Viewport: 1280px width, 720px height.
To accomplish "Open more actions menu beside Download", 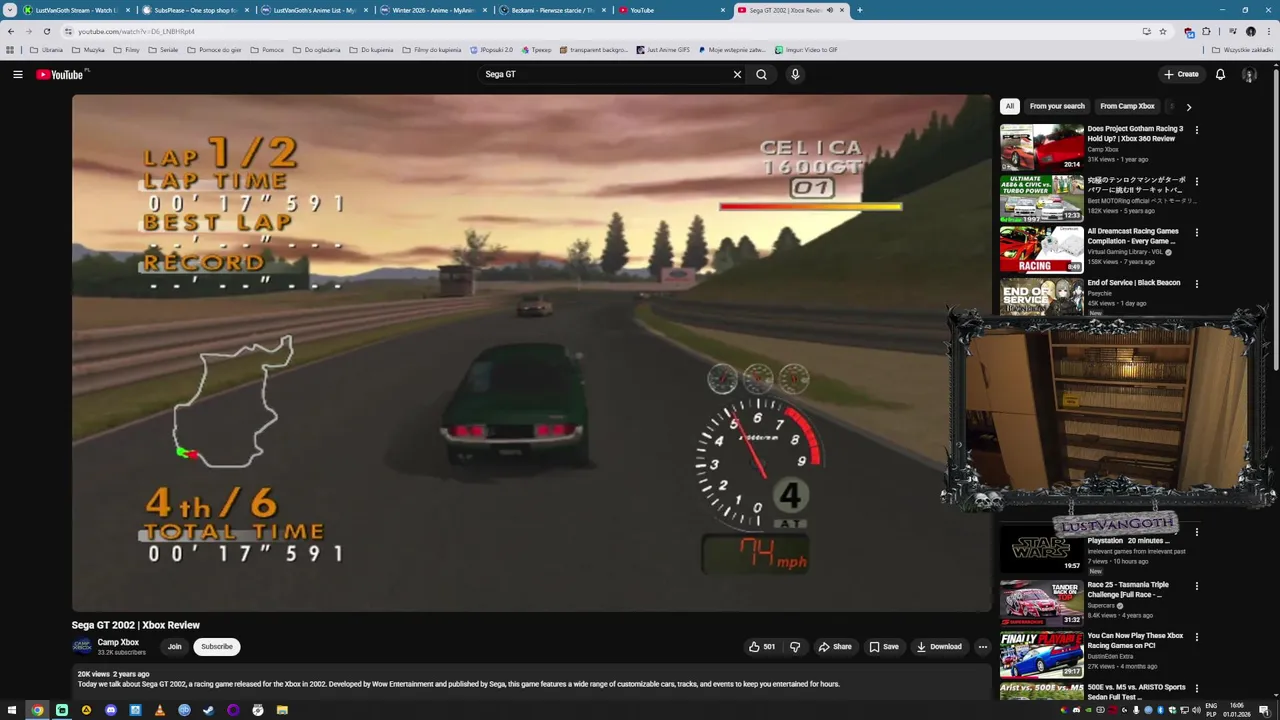I will pos(982,646).
